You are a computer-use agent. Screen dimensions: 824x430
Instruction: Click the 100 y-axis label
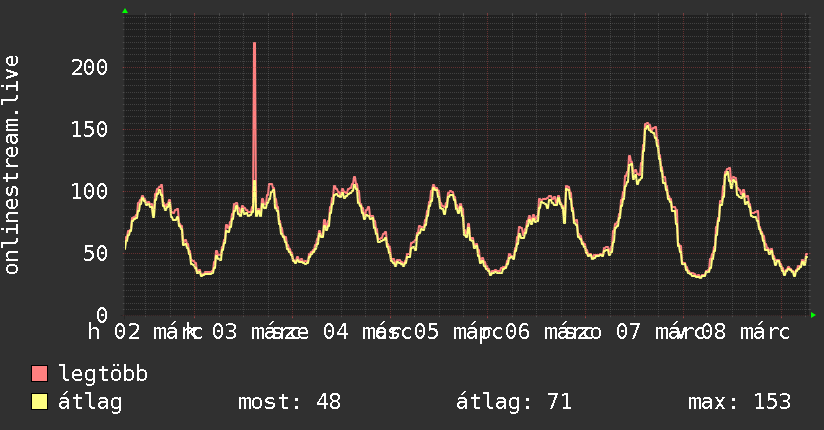[89, 191]
